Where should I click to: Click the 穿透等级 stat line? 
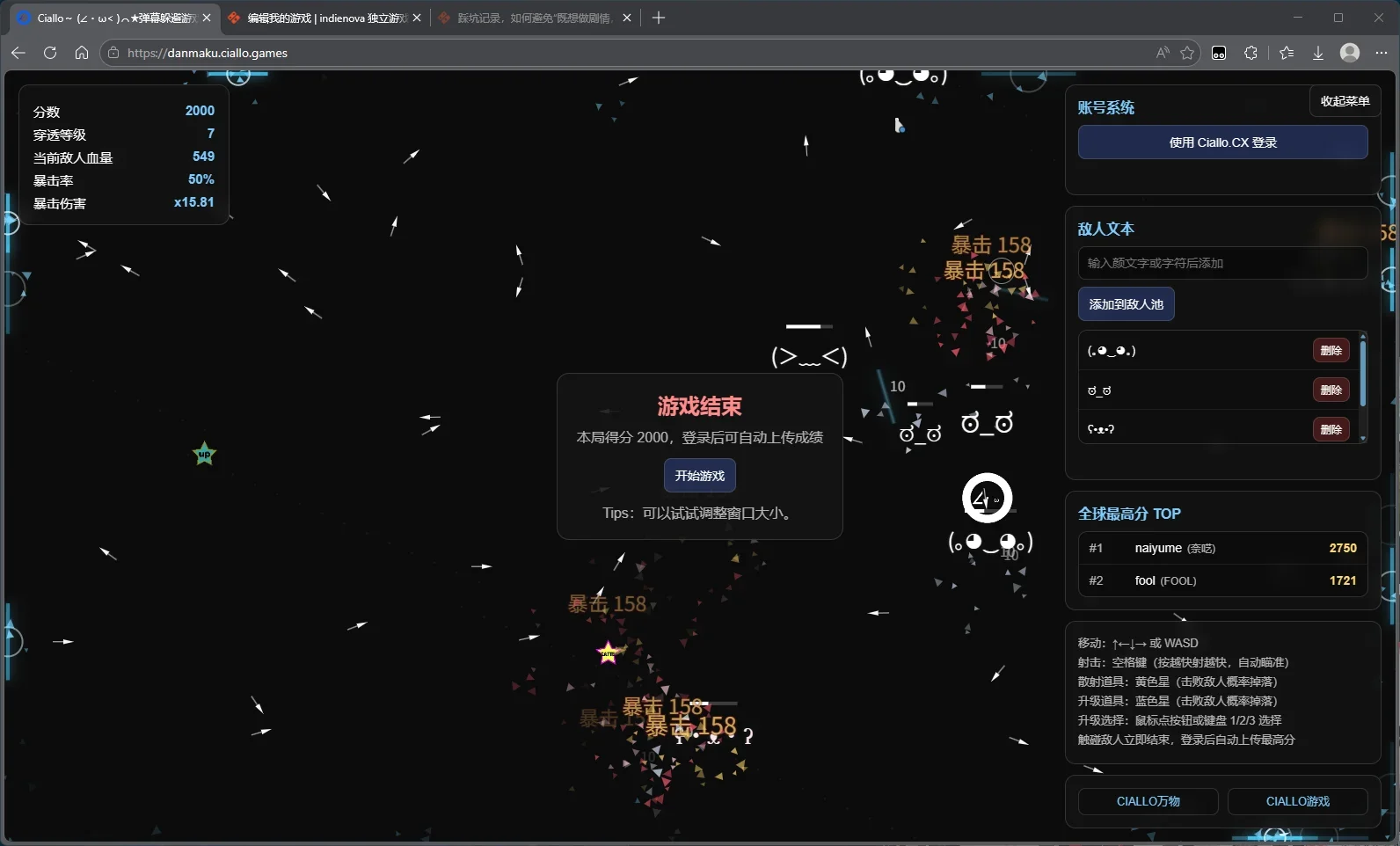(124, 135)
